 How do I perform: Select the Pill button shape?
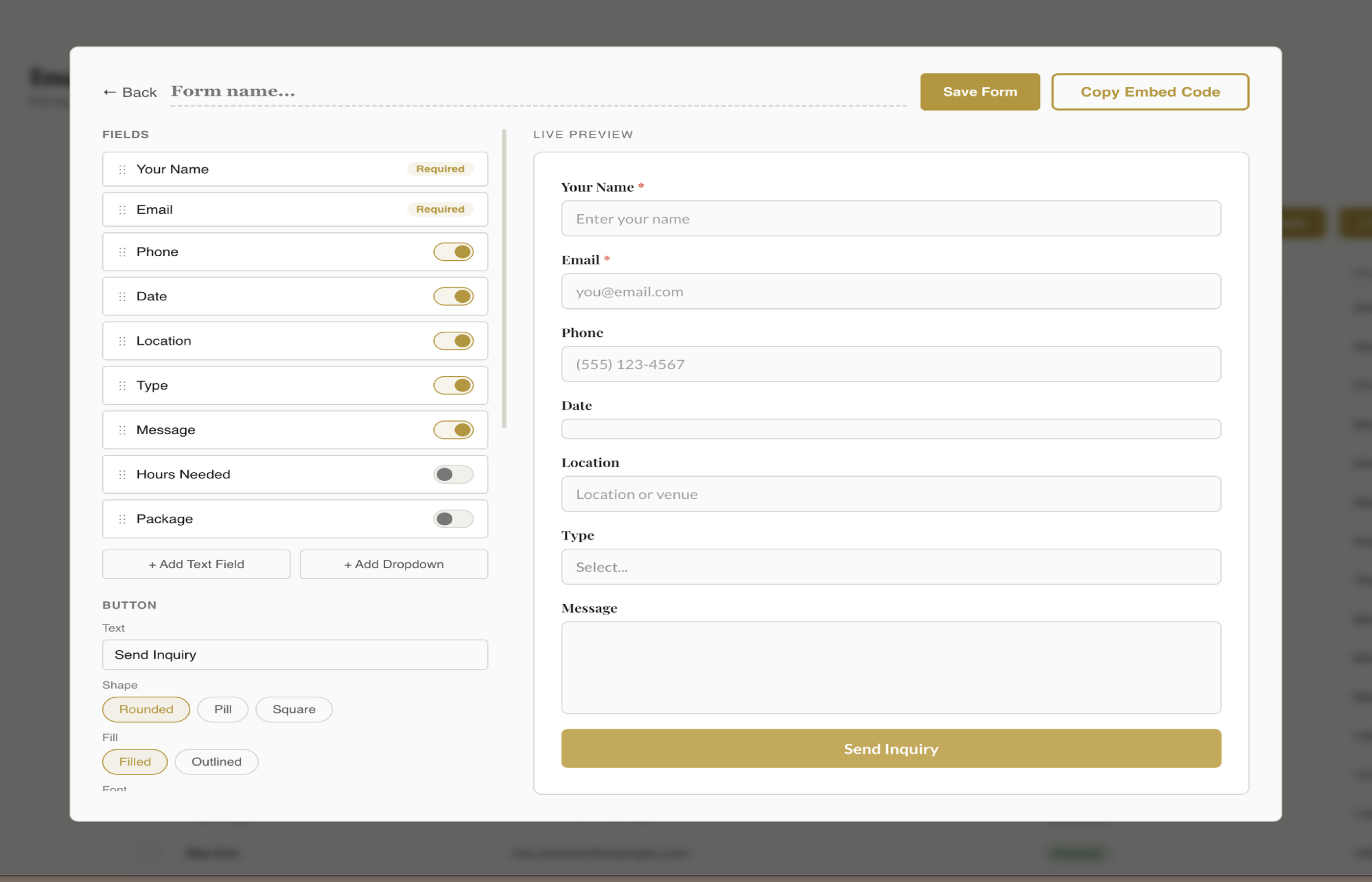[x=222, y=709]
